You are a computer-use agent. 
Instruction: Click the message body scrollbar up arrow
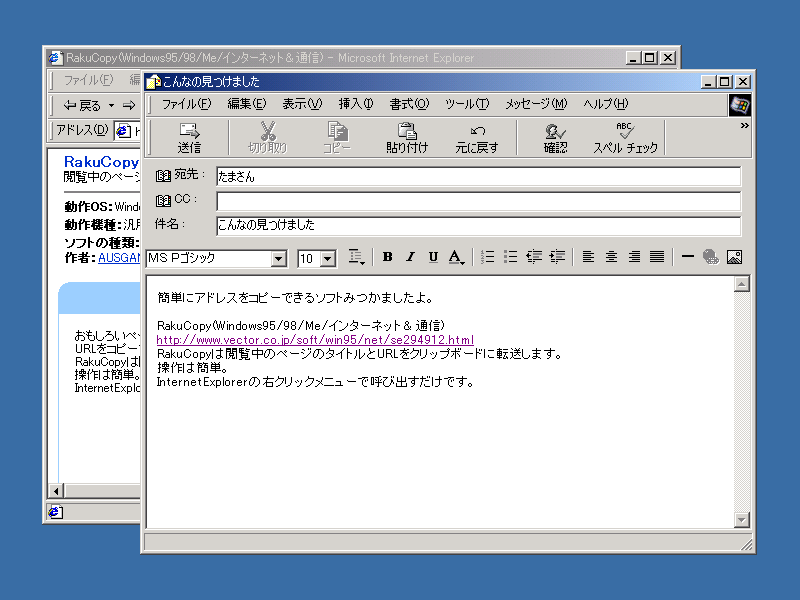741,284
